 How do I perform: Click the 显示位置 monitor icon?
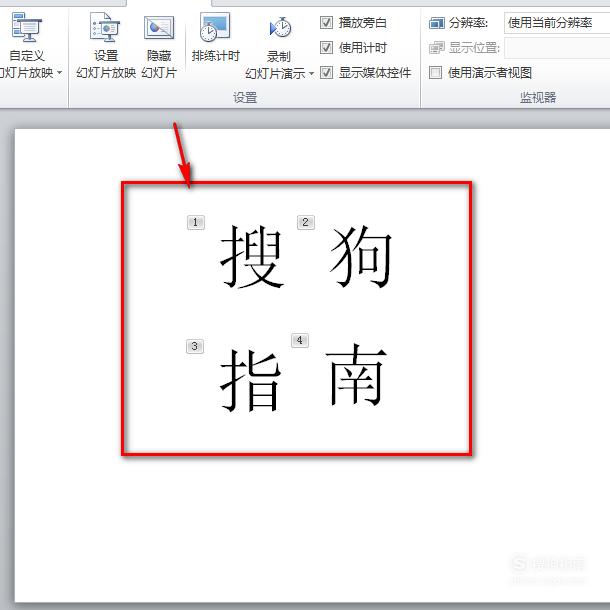tap(436, 48)
